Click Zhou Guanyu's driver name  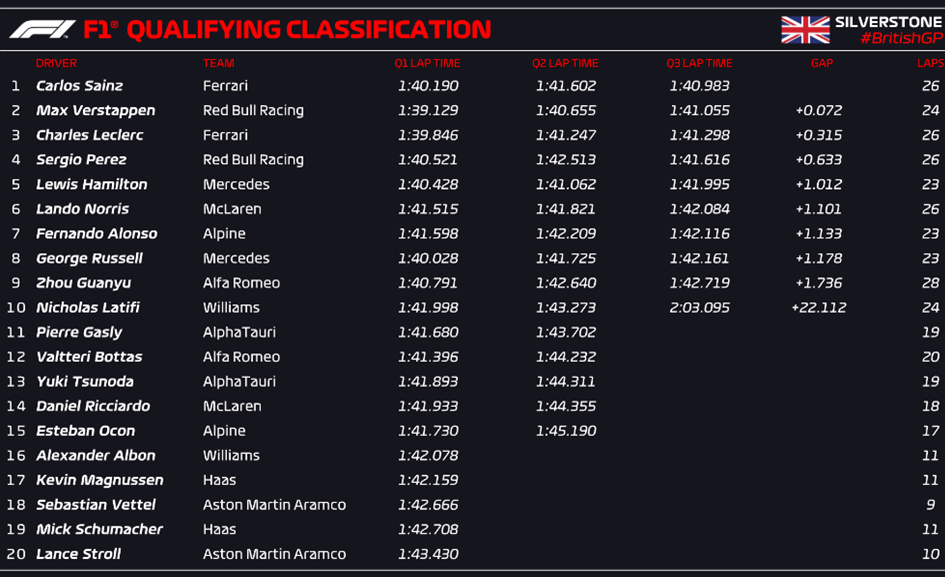pos(84,283)
